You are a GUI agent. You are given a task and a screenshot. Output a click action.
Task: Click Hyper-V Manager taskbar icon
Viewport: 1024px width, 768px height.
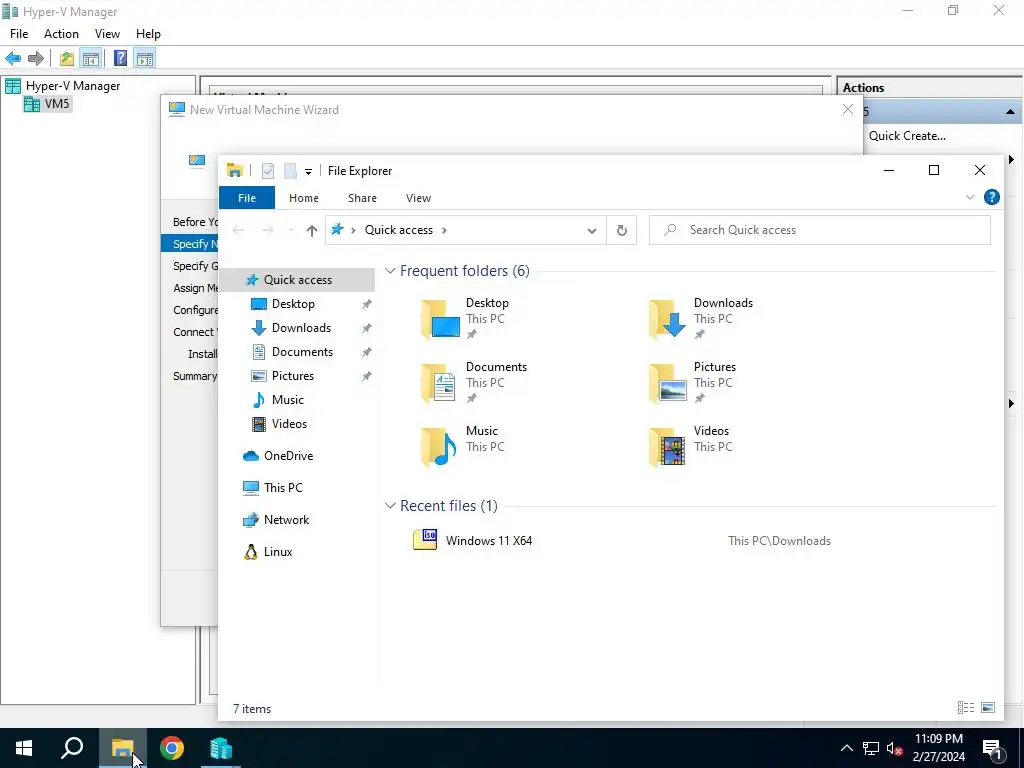click(x=221, y=748)
